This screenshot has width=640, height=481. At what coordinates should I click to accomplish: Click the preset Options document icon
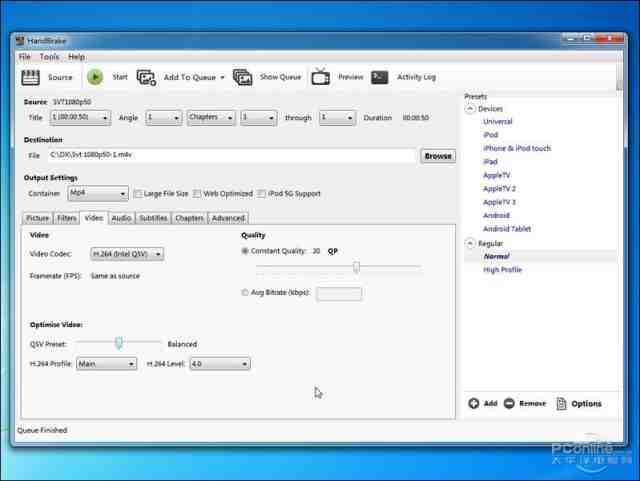(x=562, y=403)
